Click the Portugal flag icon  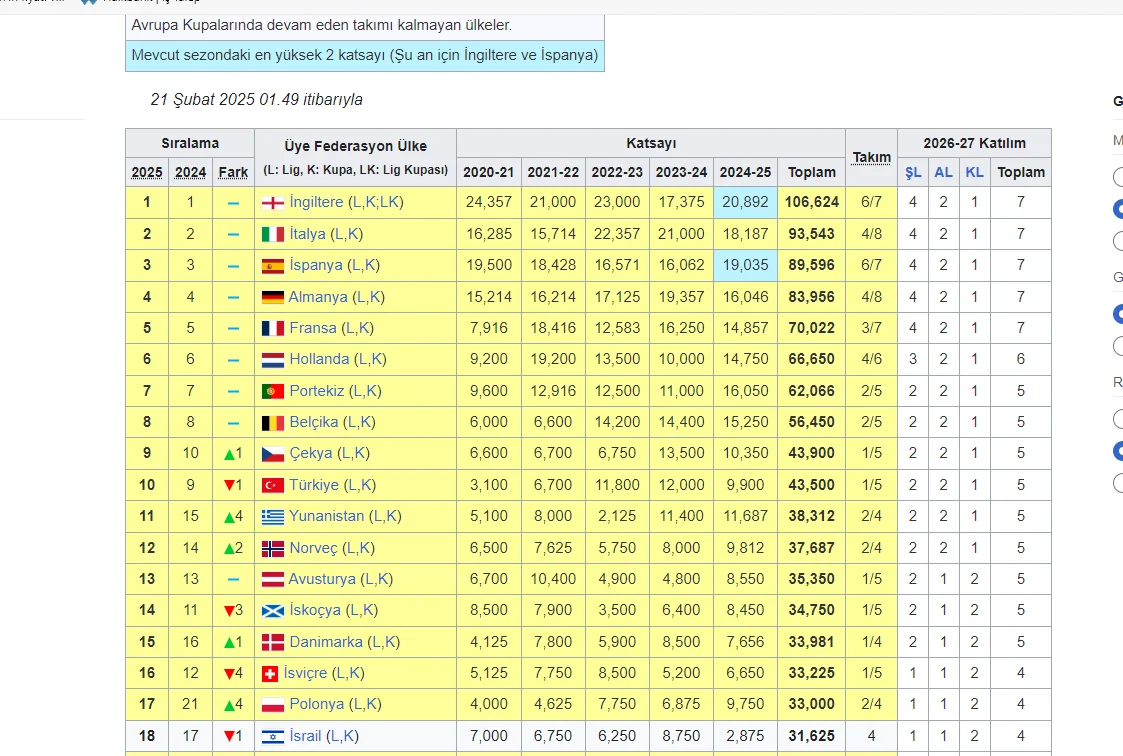[272, 391]
